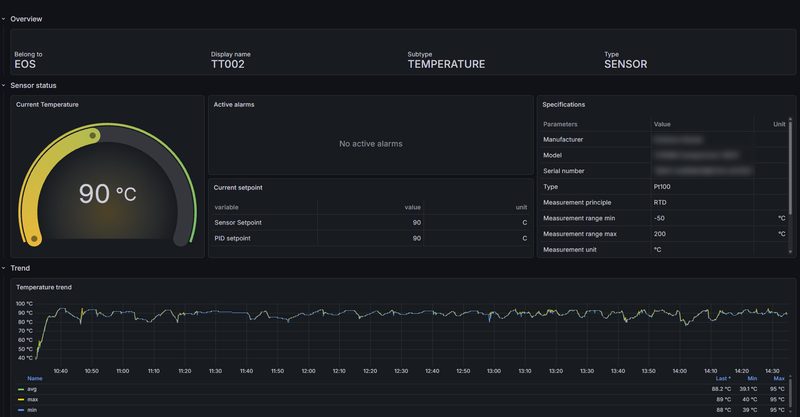The width and height of the screenshot is (800, 417).
Task: Open the Specifications panel title menu
Action: pos(563,105)
